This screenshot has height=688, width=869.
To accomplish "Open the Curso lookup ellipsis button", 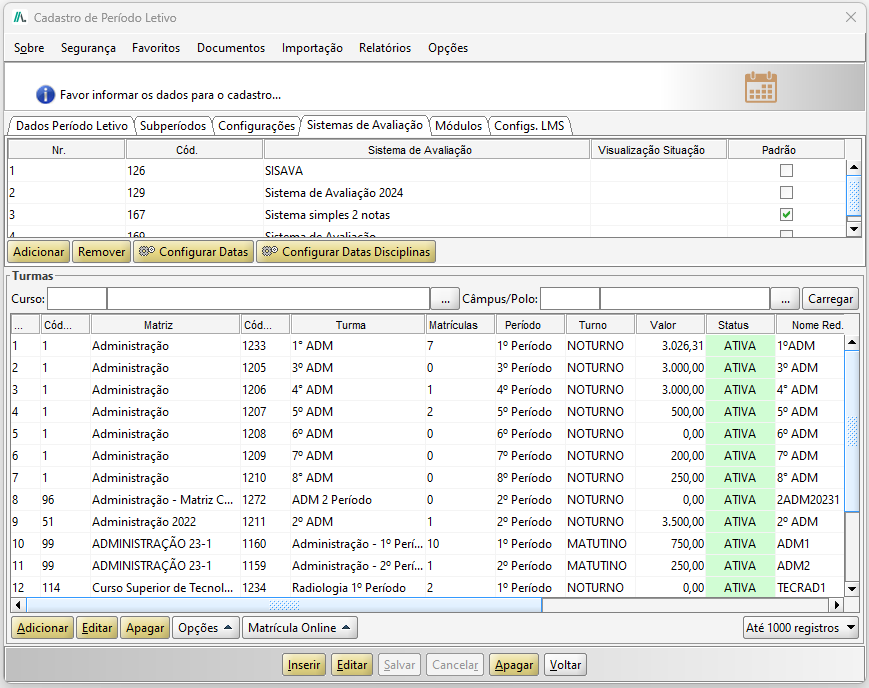I will click(445, 299).
